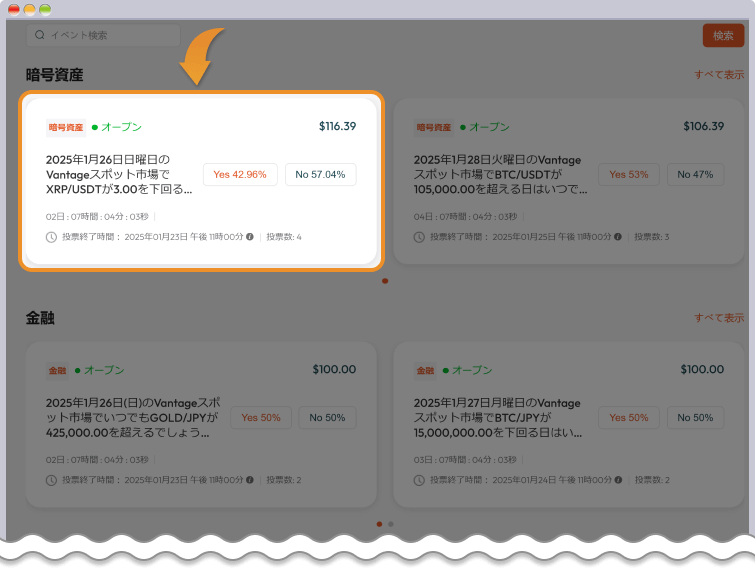The width and height of the screenshot is (755, 571).
Task: Vote Yes 50% on BTC/JPY event
Action: (x=629, y=417)
